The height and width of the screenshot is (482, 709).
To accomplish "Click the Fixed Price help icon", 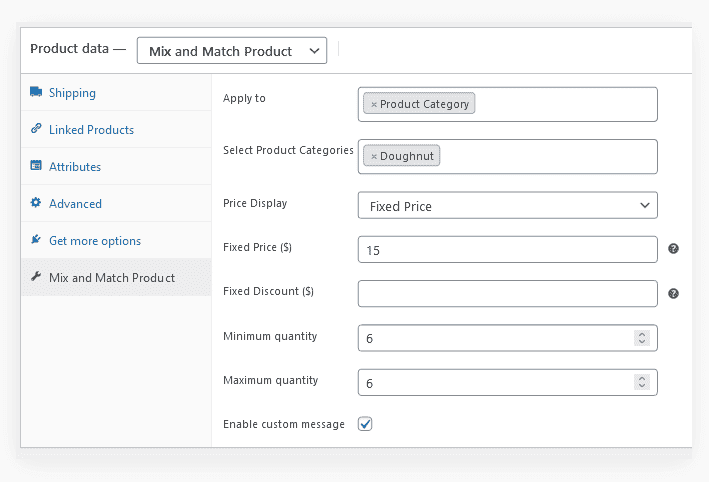I will click(673, 248).
